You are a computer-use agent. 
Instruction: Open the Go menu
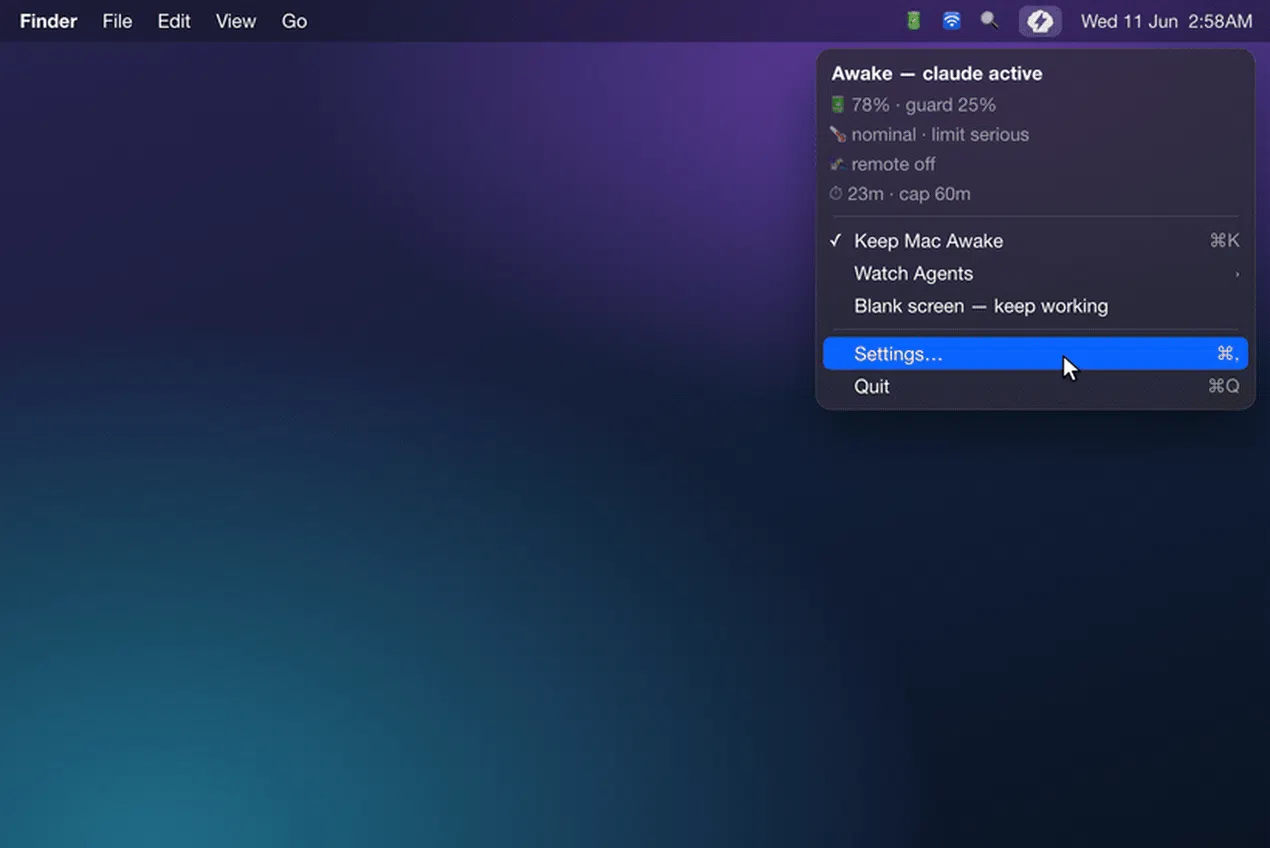294,21
